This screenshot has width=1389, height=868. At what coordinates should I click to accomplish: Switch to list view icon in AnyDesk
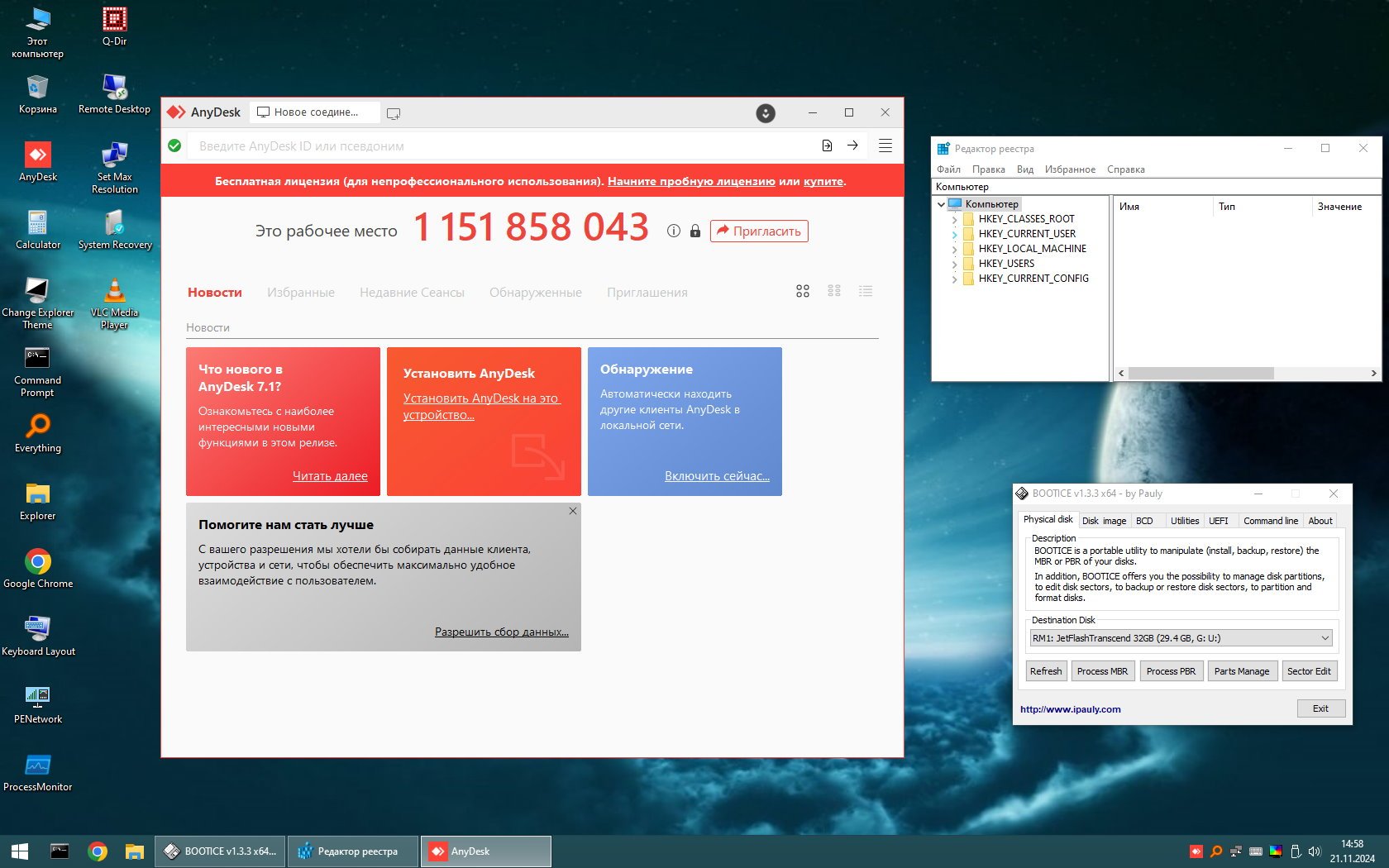coord(866,291)
